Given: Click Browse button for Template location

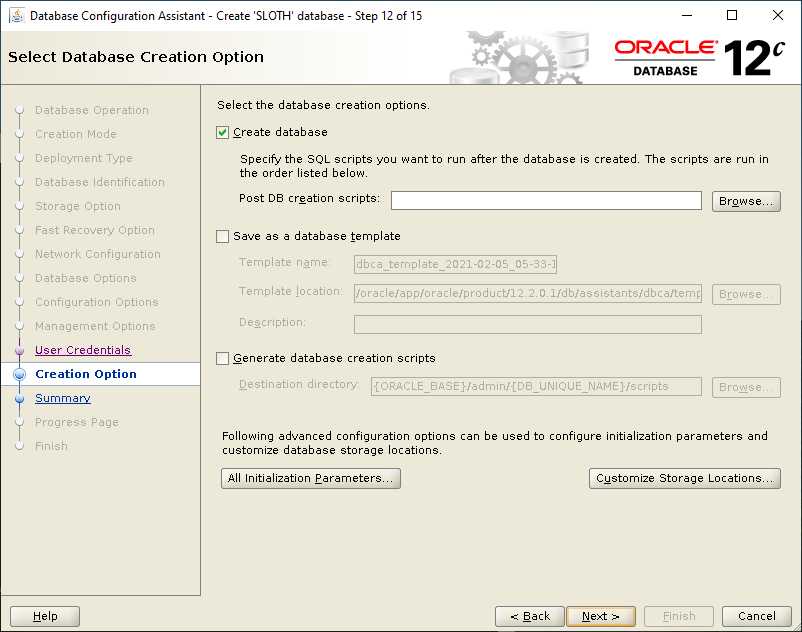Looking at the screenshot, I should click(x=746, y=294).
